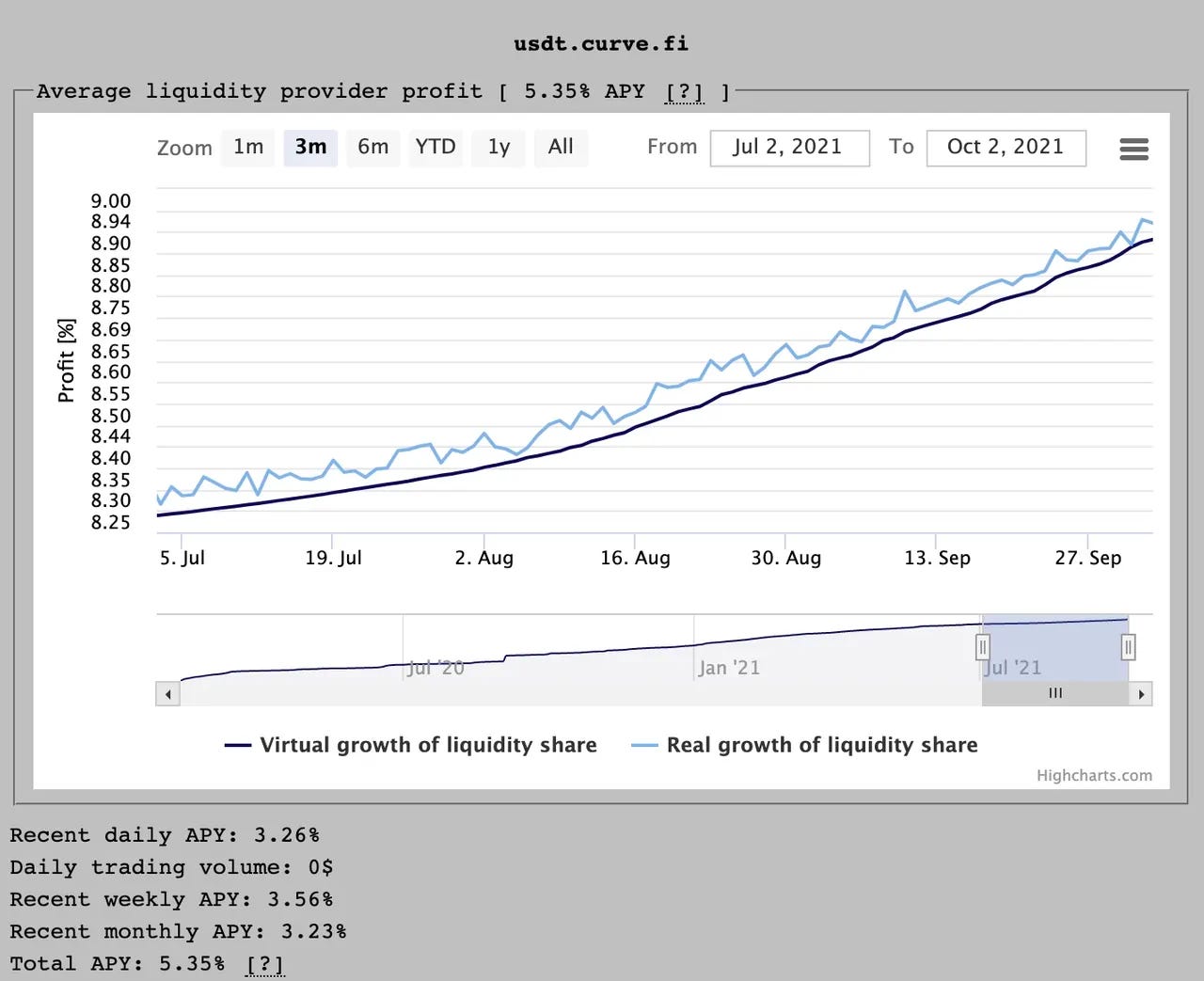Screen dimensions: 1204x981
Task: Toggle Real growth of liquidity share series
Action: [804, 745]
